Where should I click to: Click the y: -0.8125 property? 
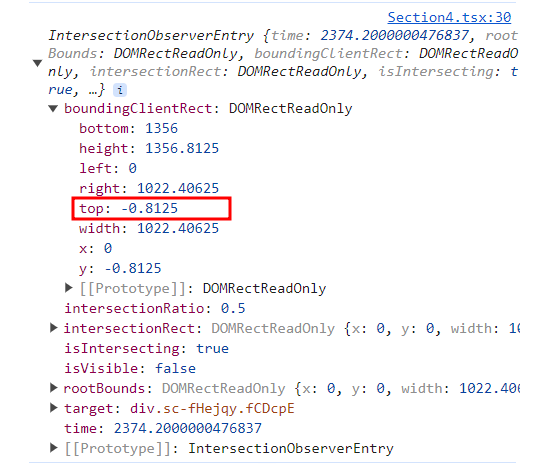tap(120, 269)
